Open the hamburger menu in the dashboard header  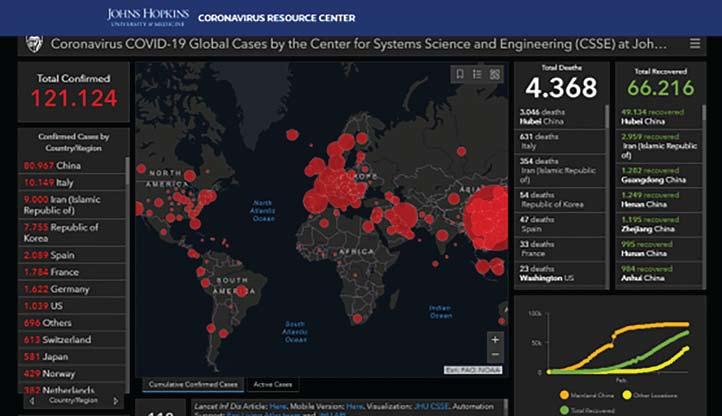(695, 44)
